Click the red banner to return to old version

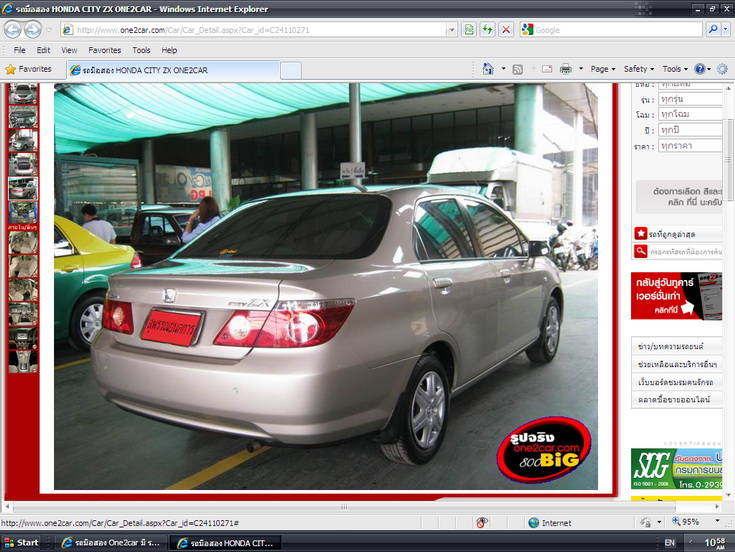click(676, 295)
